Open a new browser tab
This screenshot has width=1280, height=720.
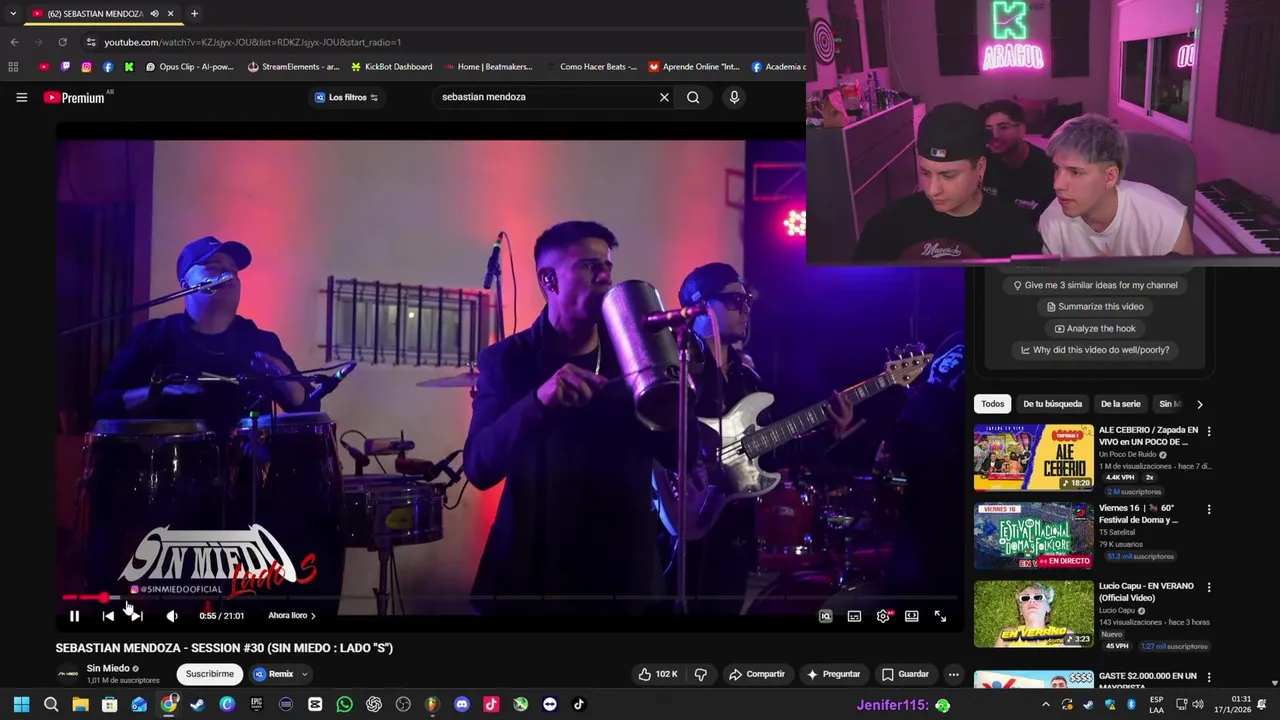194,14
